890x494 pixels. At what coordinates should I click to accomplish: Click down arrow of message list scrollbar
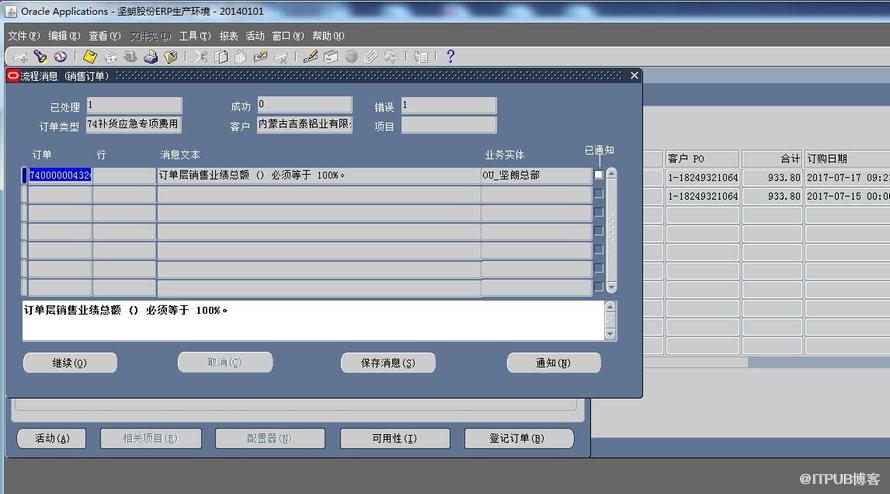tap(612, 287)
